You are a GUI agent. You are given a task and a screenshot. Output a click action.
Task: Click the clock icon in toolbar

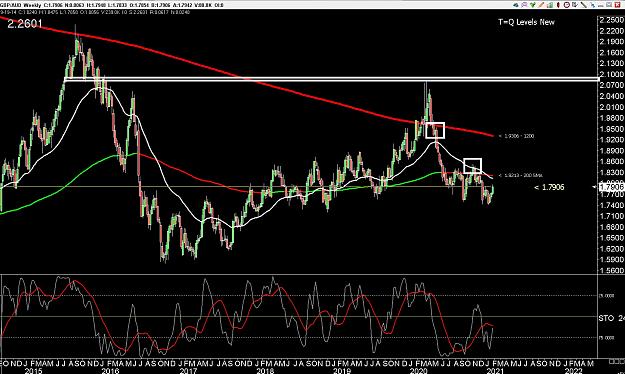pyautogui.click(x=566, y=5)
